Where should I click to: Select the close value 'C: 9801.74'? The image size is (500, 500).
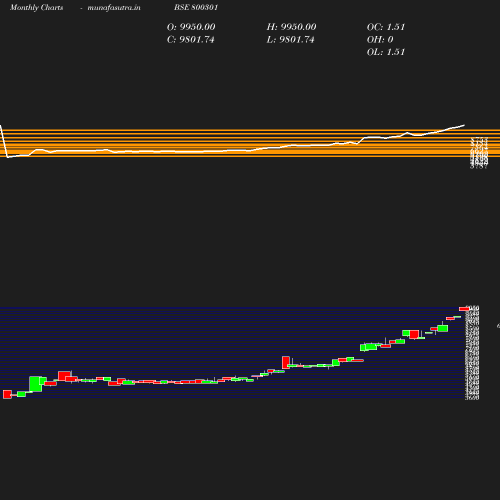190,40
